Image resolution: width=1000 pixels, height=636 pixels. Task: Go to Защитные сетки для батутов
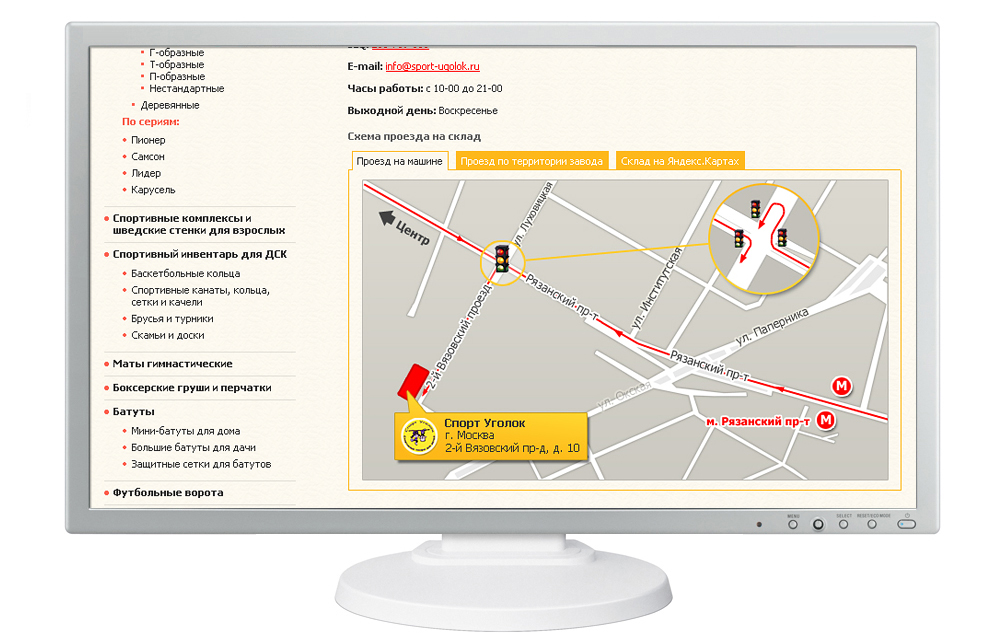click(x=201, y=464)
